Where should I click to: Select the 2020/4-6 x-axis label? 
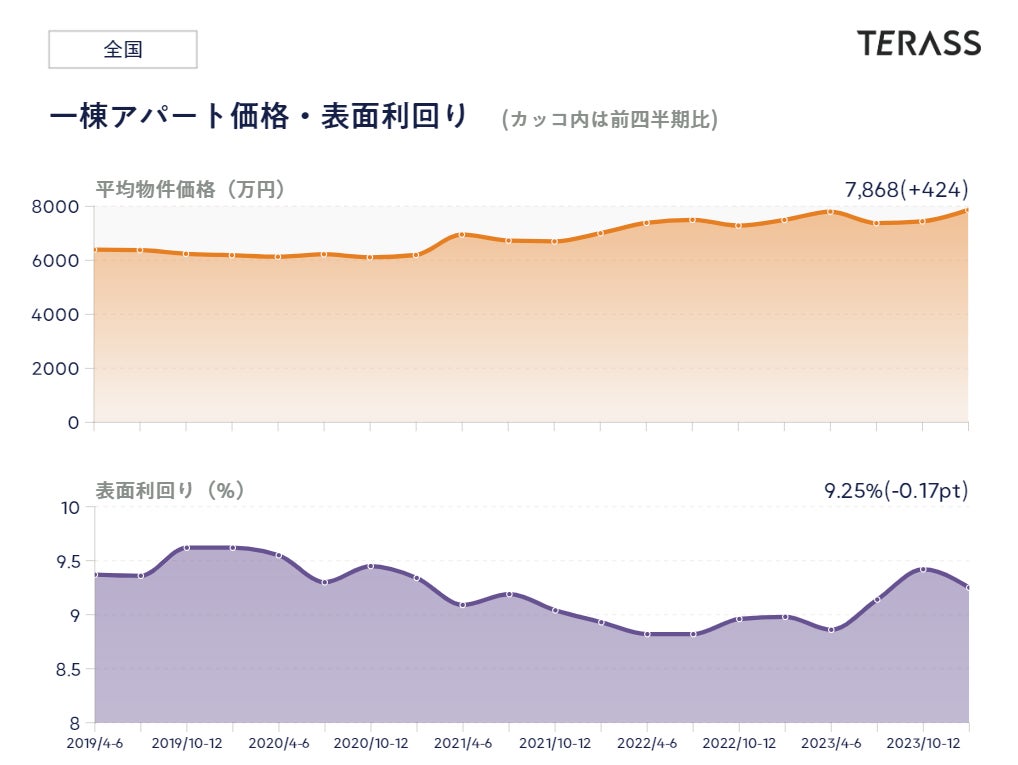278,743
